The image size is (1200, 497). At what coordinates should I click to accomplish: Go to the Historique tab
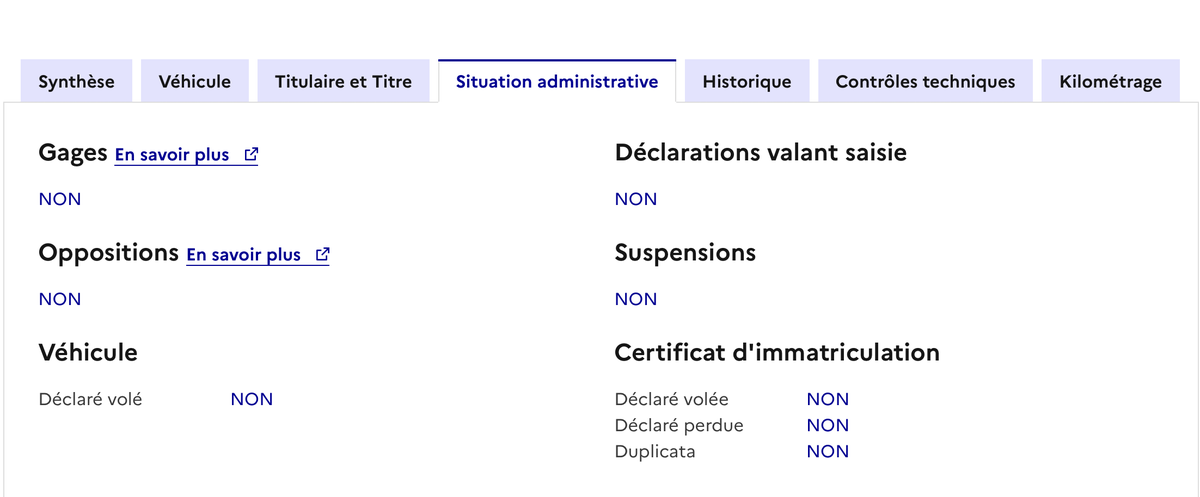pyautogui.click(x=747, y=82)
